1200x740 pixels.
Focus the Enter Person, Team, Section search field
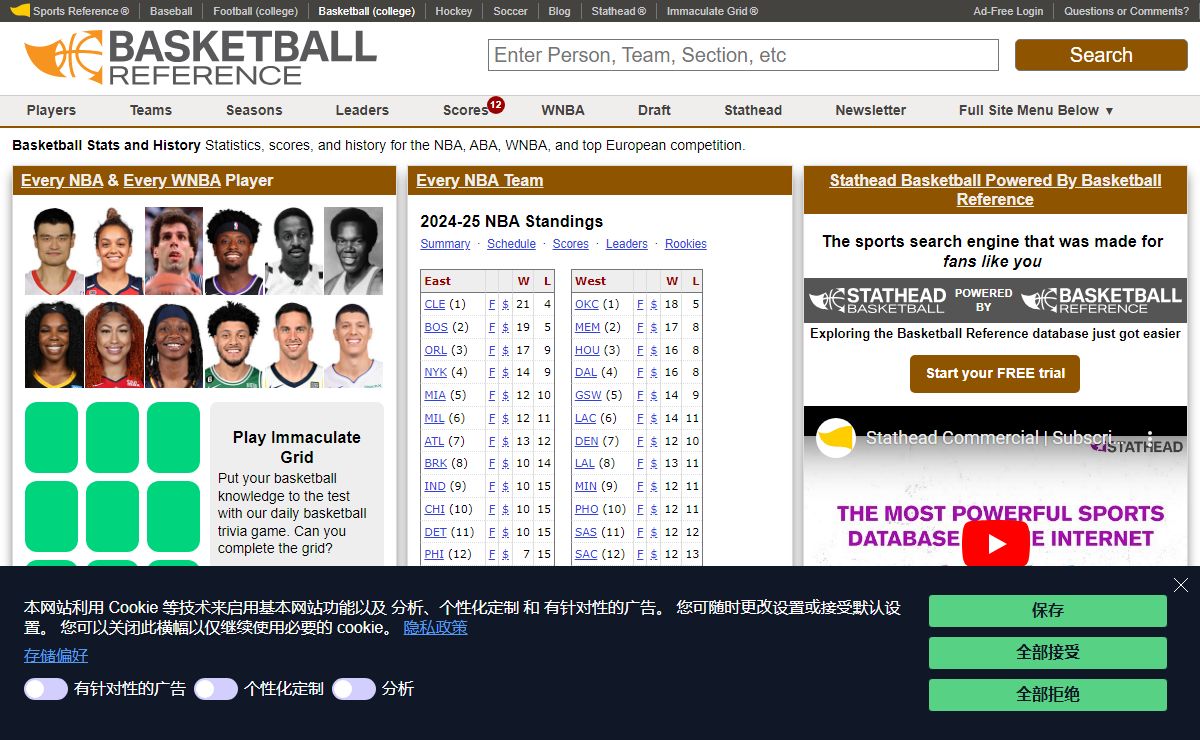743,55
